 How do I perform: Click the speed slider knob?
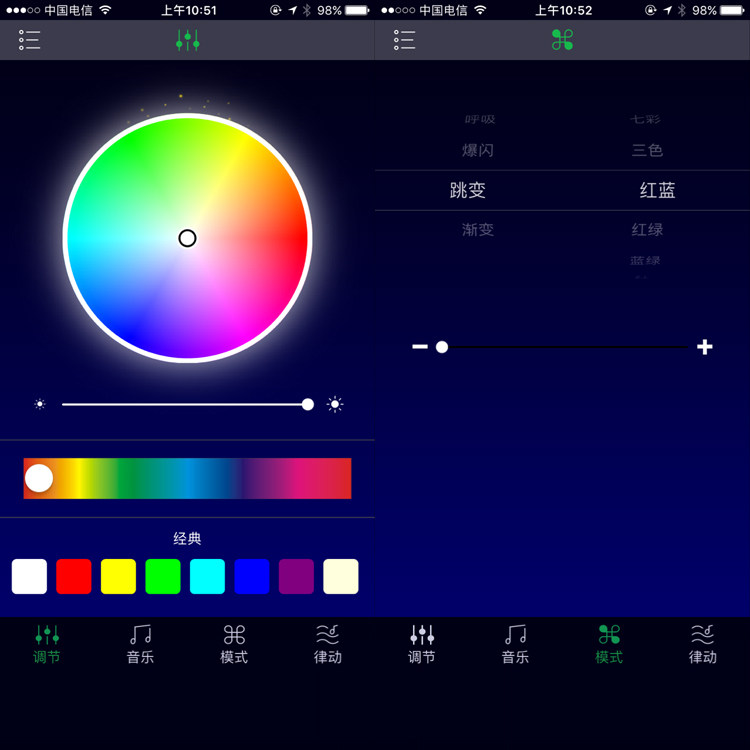pos(442,347)
